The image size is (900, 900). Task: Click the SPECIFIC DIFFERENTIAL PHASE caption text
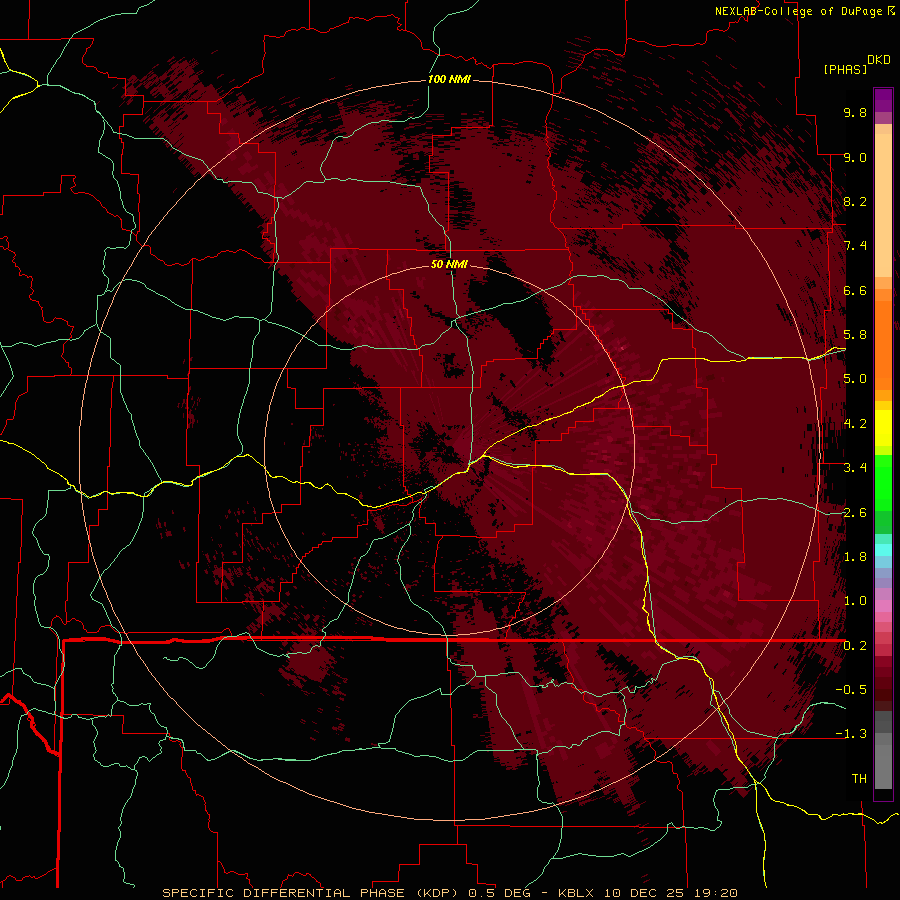click(x=284, y=893)
